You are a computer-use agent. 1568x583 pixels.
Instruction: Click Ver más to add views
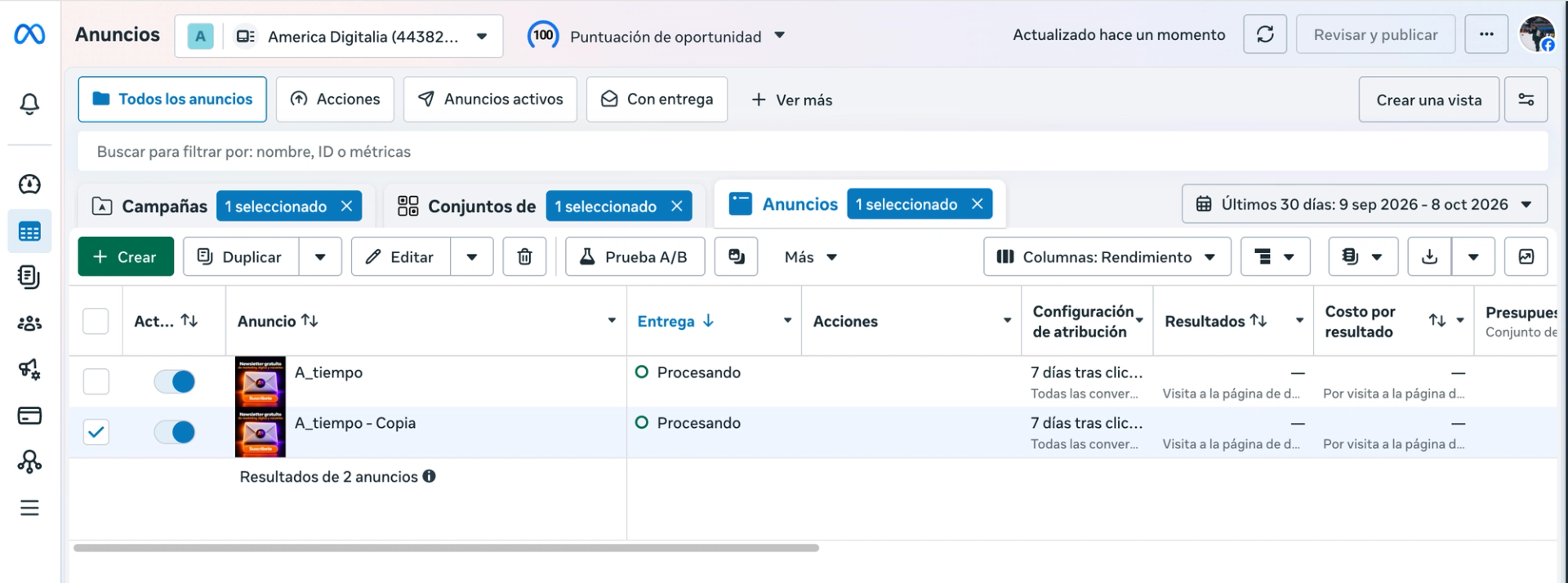791,100
